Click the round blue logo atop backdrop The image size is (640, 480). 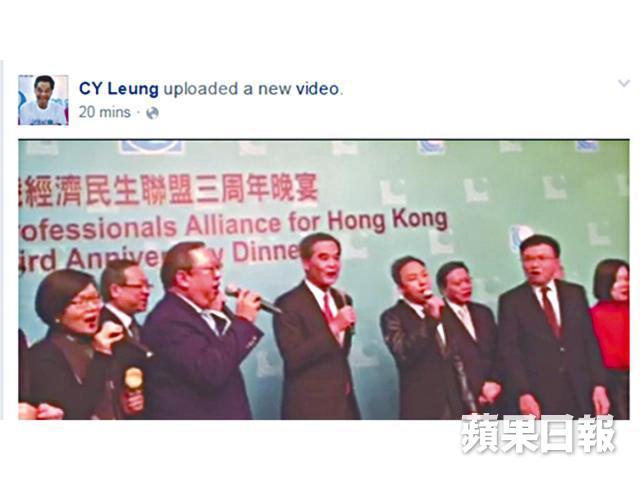tap(152, 146)
